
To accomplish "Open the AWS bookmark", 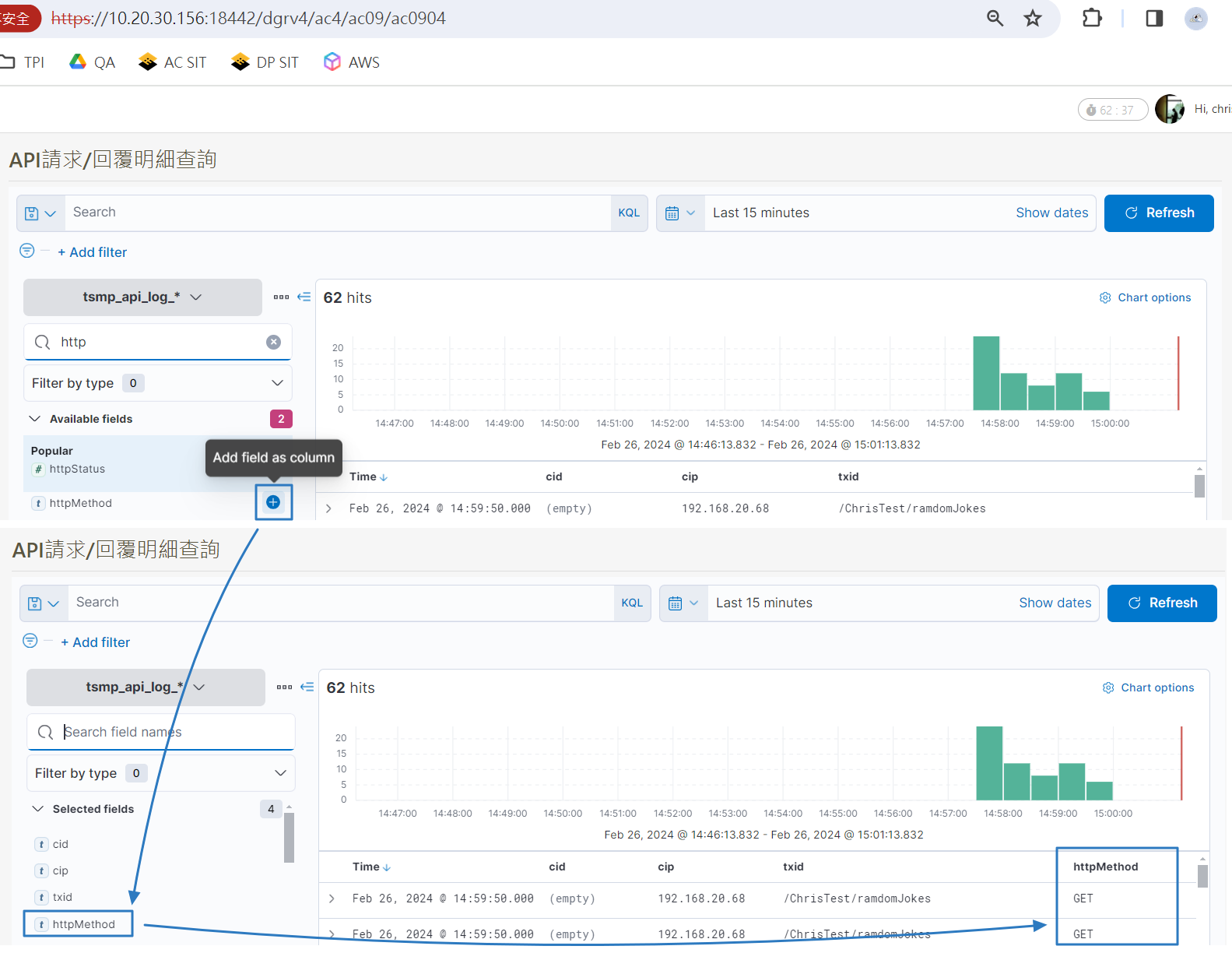I will coord(352,62).
